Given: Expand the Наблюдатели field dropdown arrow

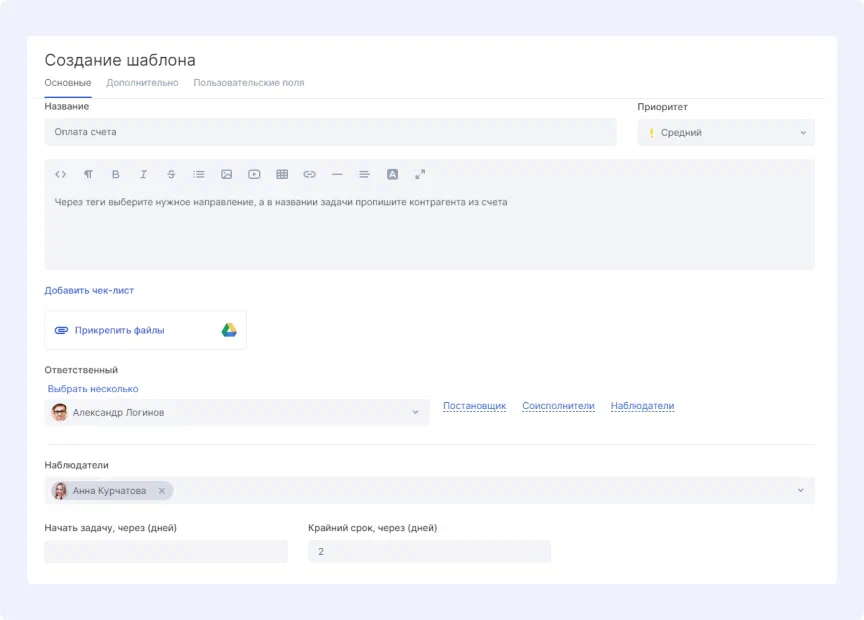Looking at the screenshot, I should tap(800, 491).
